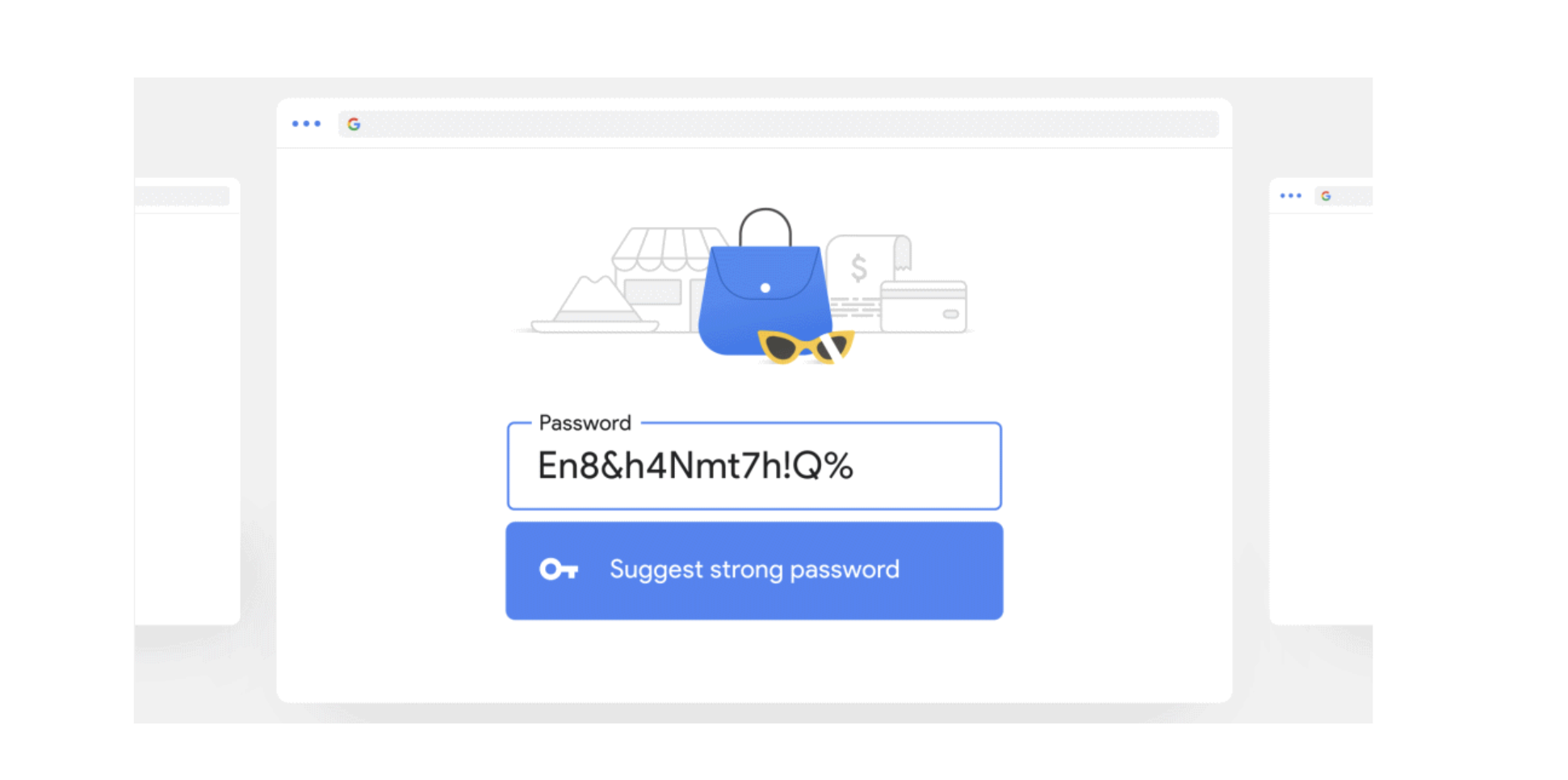Click inside the Password input field
Screen dimensions: 1568x780
754,467
